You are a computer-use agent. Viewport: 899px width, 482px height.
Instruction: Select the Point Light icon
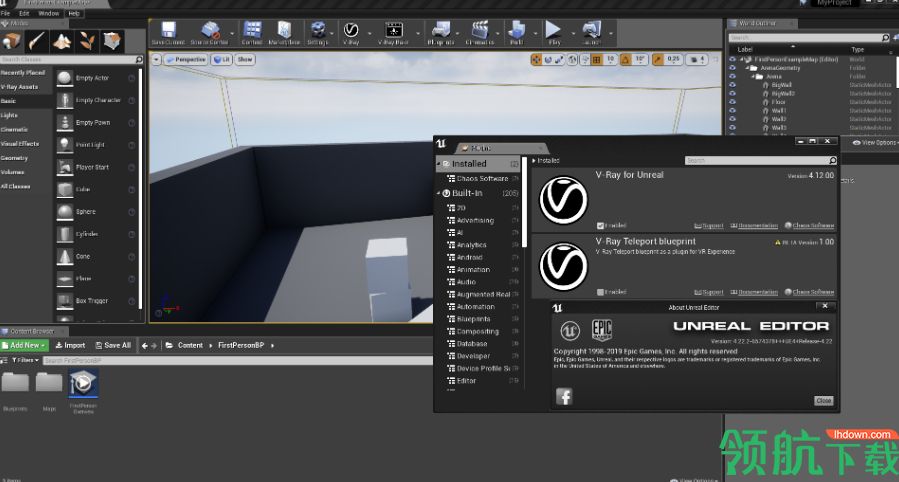point(65,145)
